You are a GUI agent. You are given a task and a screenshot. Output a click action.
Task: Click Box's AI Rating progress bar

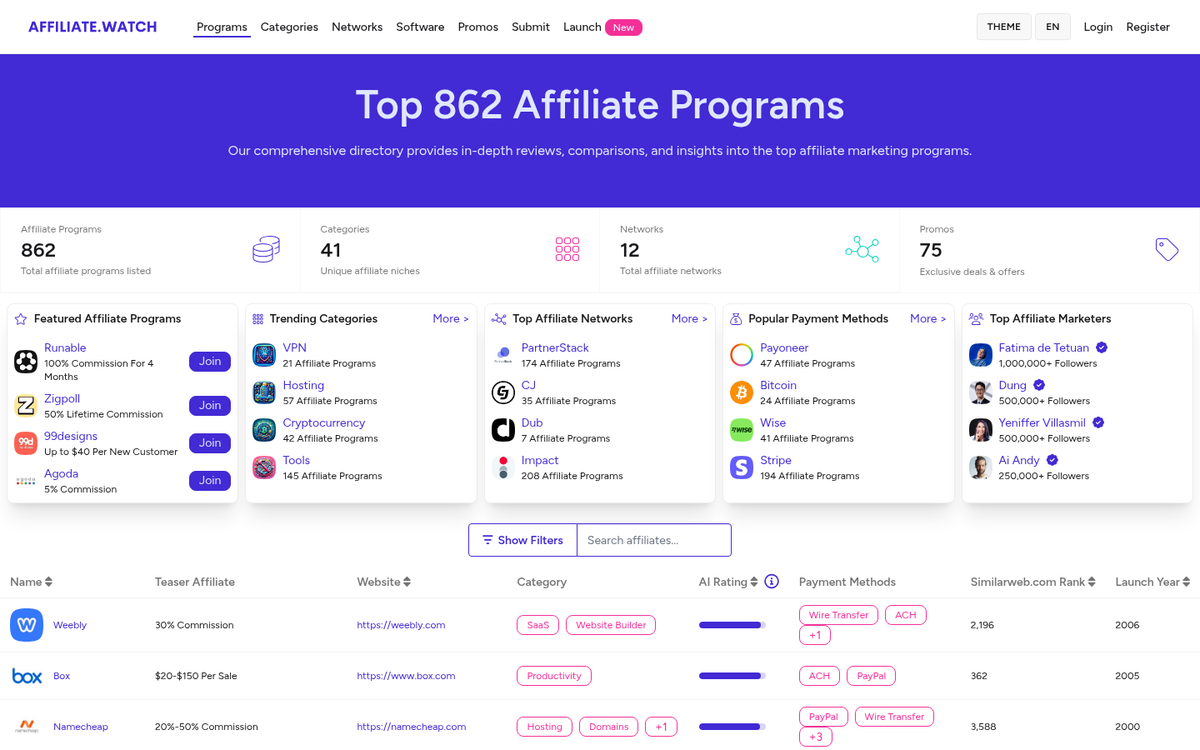(731, 675)
